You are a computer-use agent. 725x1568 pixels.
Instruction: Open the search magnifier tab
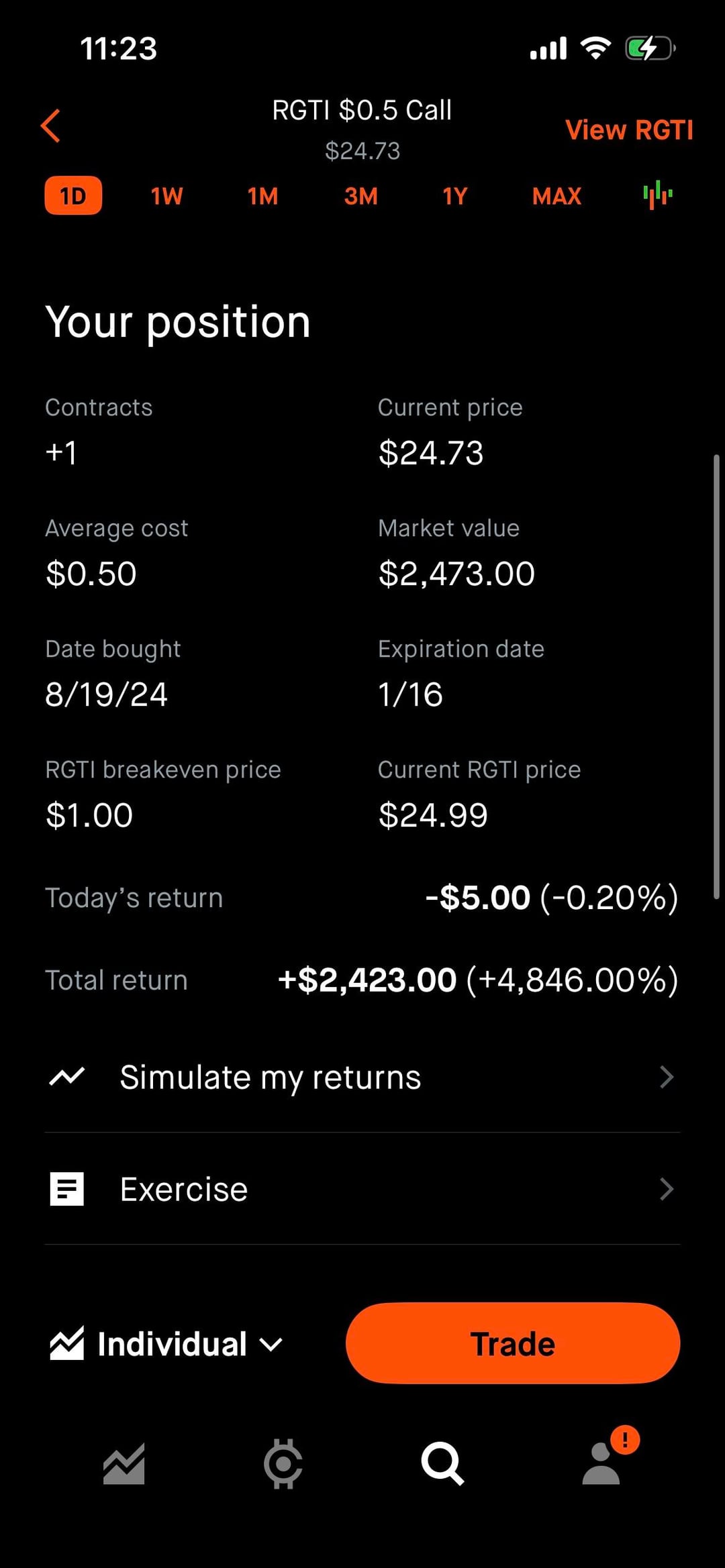pos(442,1464)
